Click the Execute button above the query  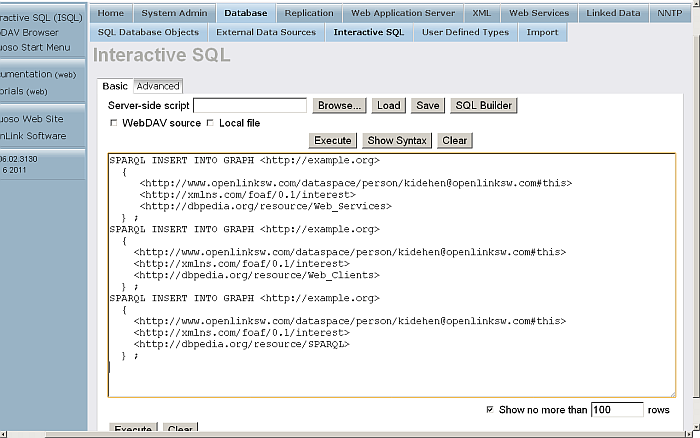(x=332, y=140)
